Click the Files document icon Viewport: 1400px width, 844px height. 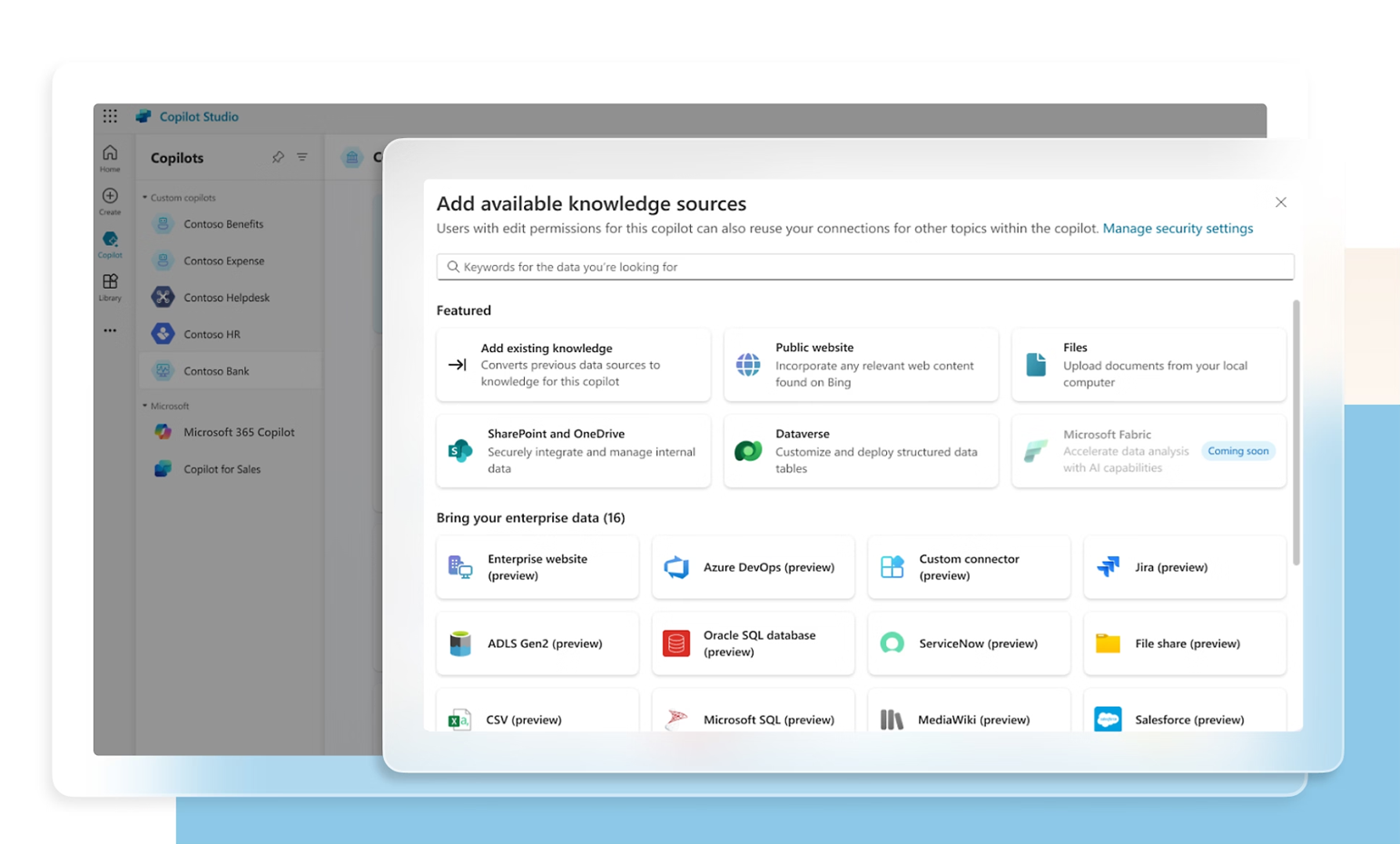click(x=1036, y=365)
